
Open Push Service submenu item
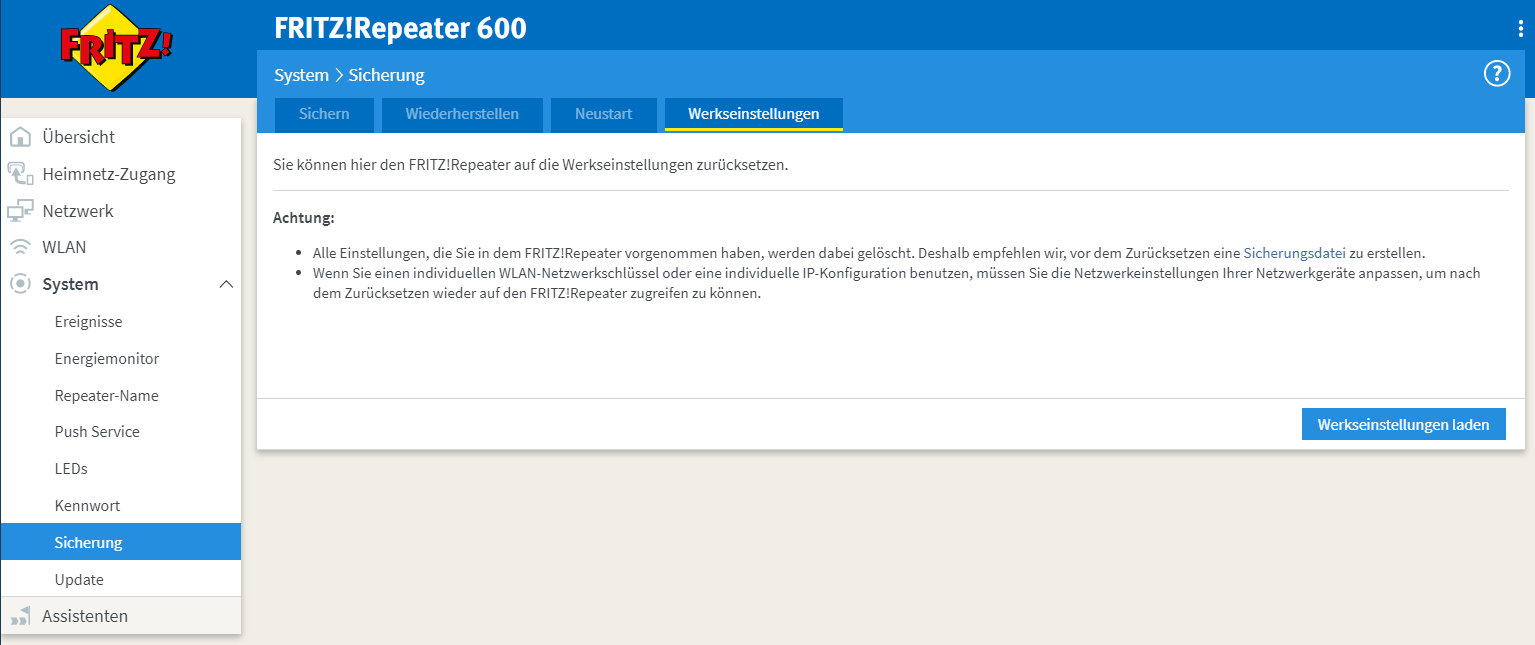click(121, 432)
